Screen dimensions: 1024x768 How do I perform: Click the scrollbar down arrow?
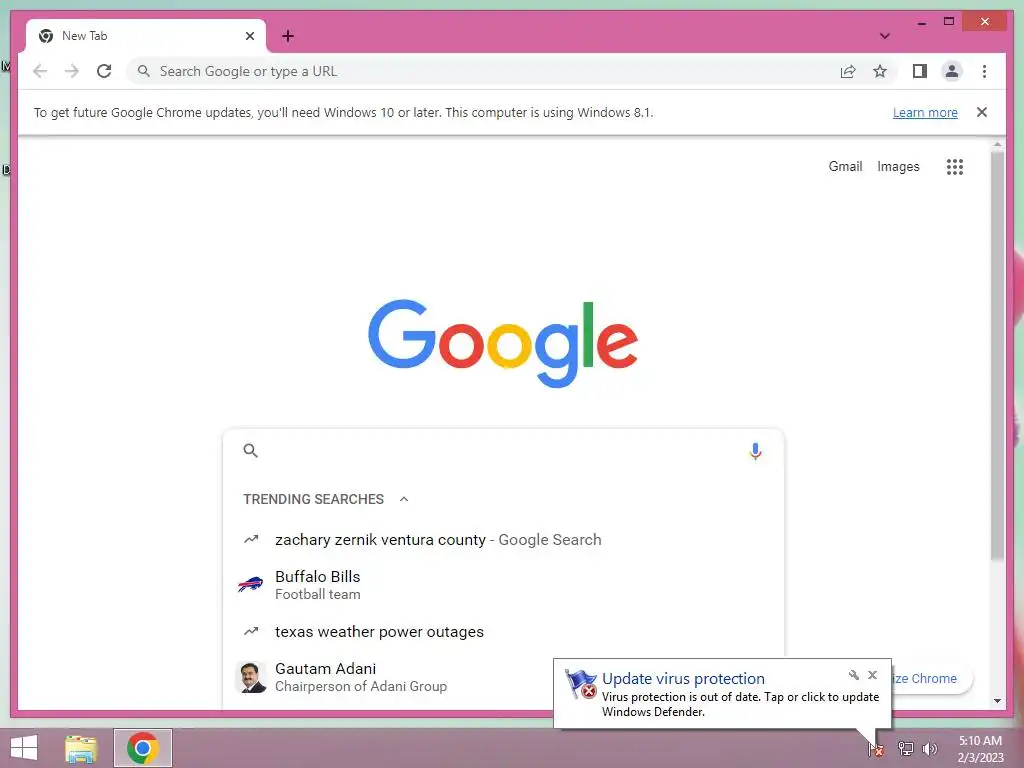[997, 701]
